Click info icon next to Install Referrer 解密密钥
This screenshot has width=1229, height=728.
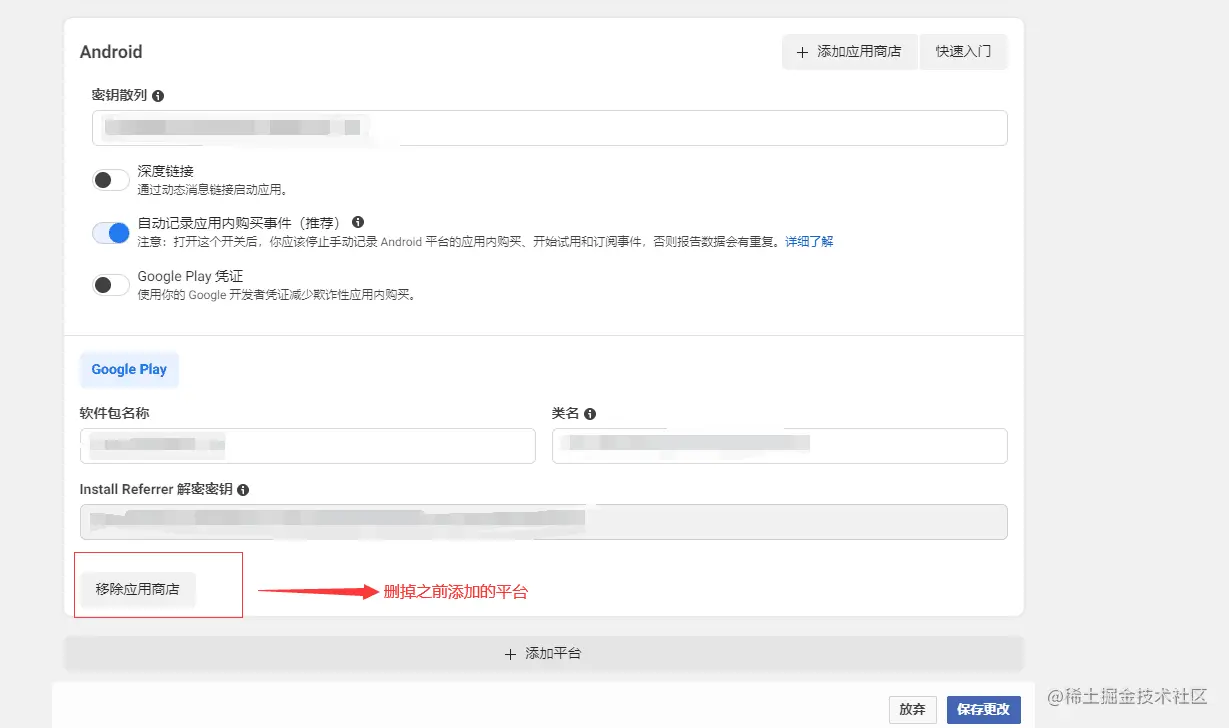coord(241,489)
